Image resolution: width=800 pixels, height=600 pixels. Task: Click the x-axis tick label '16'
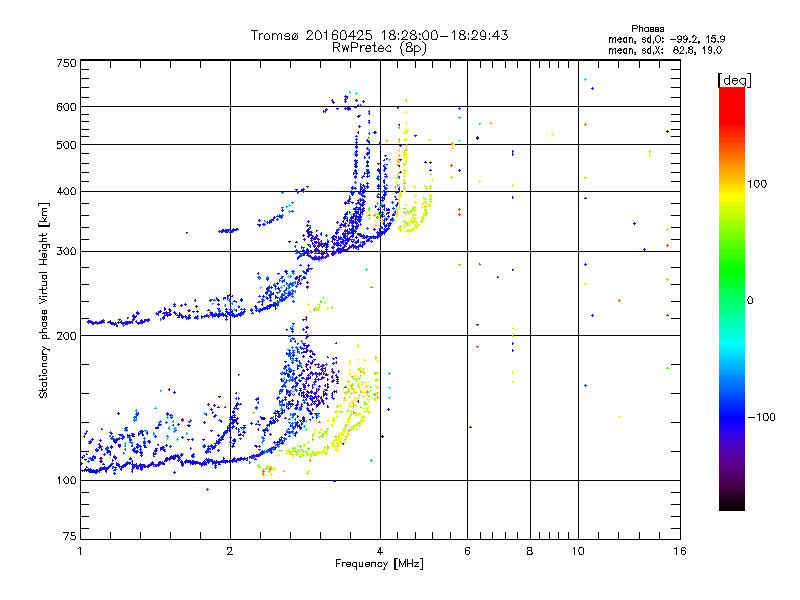[680, 551]
